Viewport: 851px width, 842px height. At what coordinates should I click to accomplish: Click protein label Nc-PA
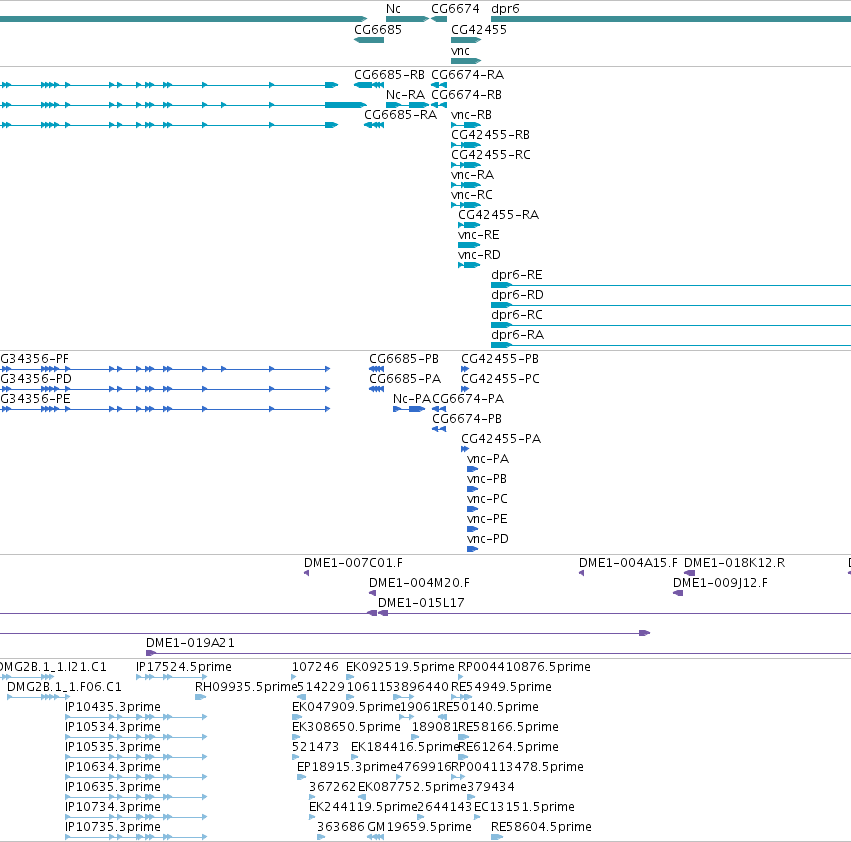tap(411, 398)
